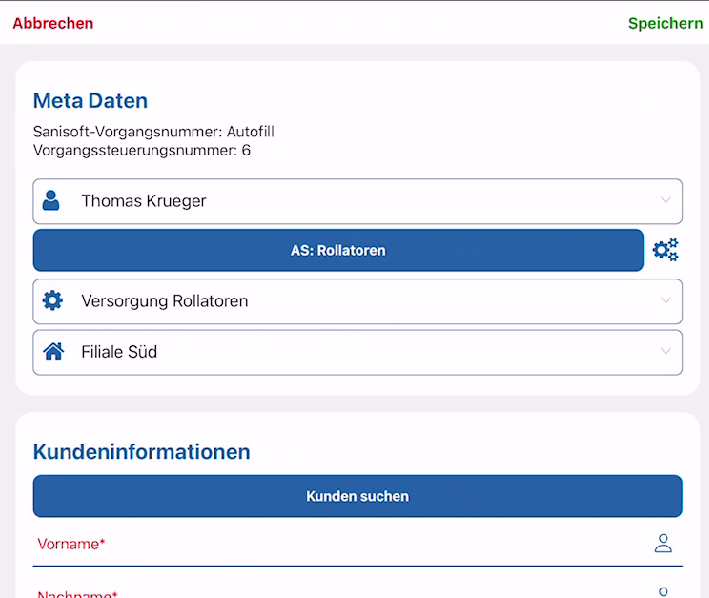Click the user icon in Thomas Krueger field
Viewport: 709px width, 598px height.
click(51, 201)
